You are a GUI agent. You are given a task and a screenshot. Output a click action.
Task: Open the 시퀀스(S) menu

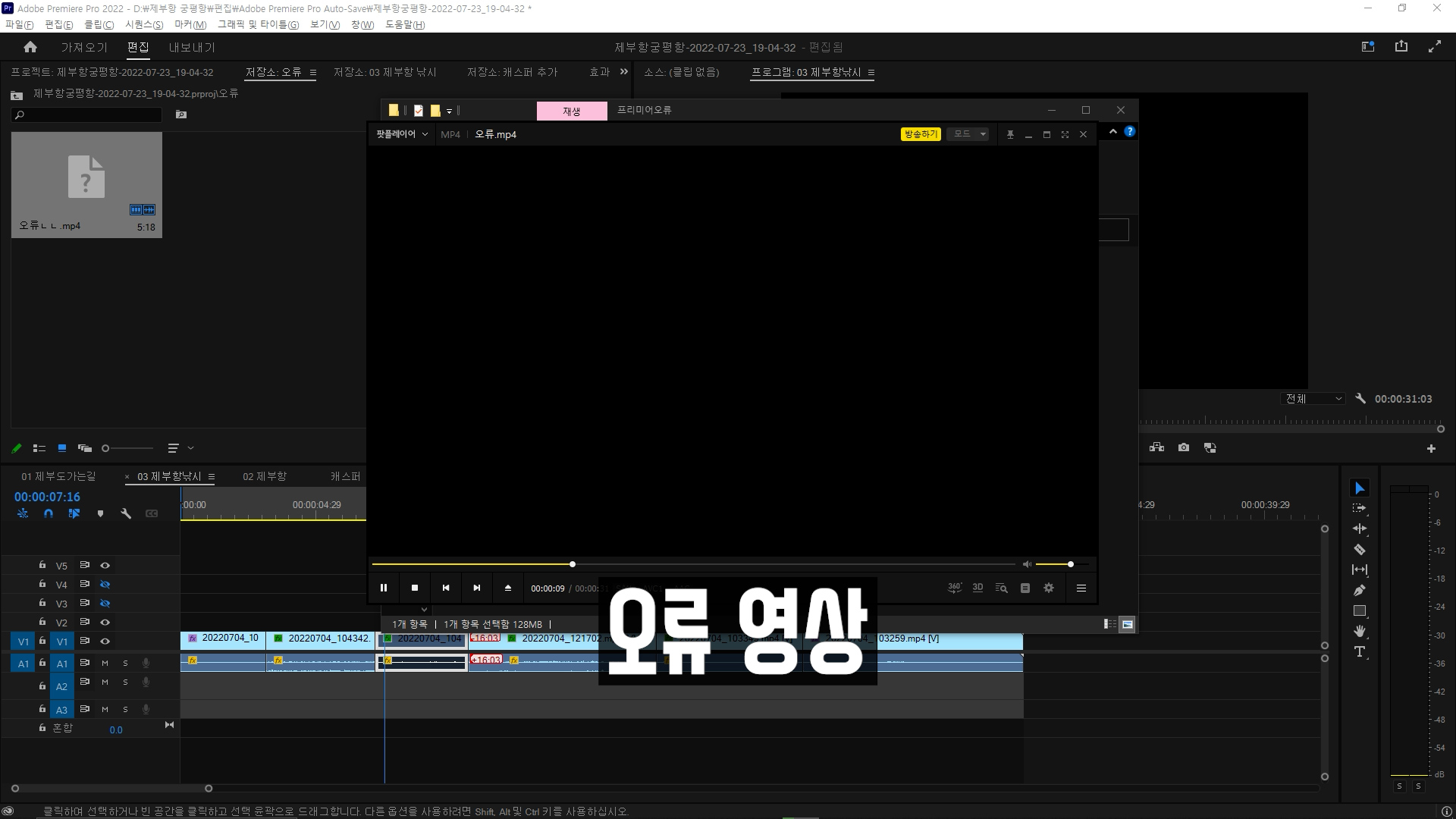(144, 24)
